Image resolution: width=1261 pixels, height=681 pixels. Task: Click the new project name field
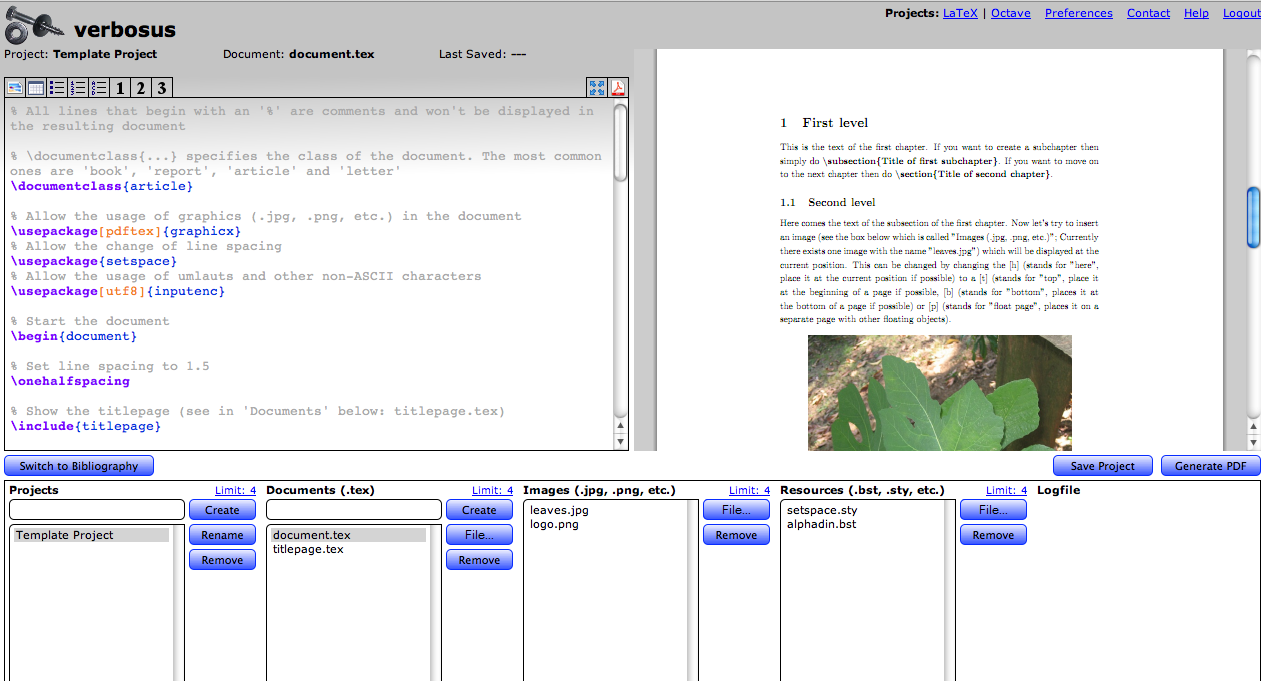[x=96, y=509]
